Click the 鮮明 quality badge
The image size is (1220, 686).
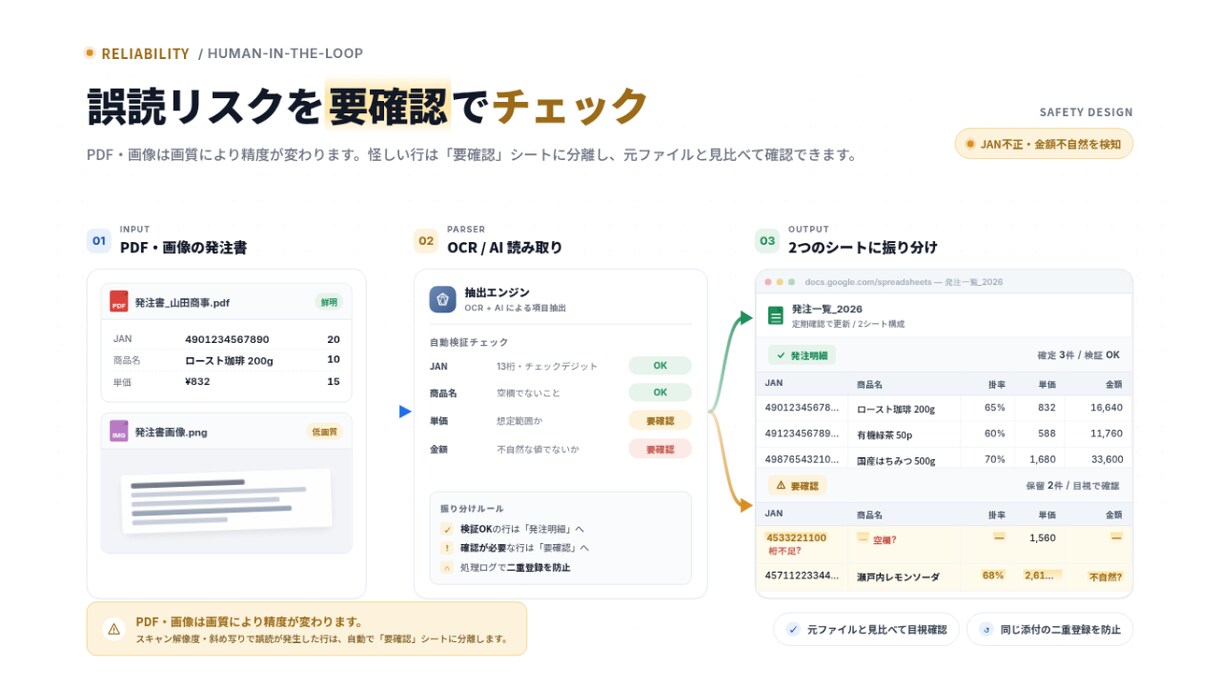pyautogui.click(x=328, y=302)
